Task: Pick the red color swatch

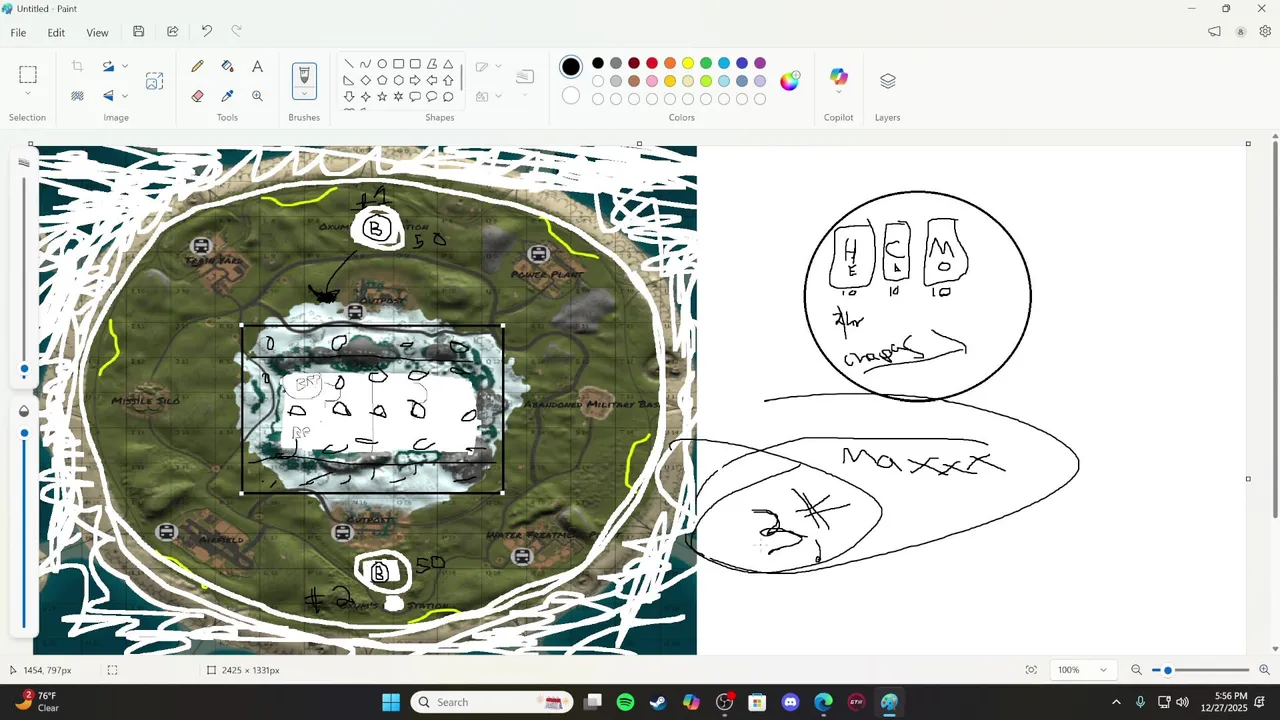Action: click(x=652, y=63)
